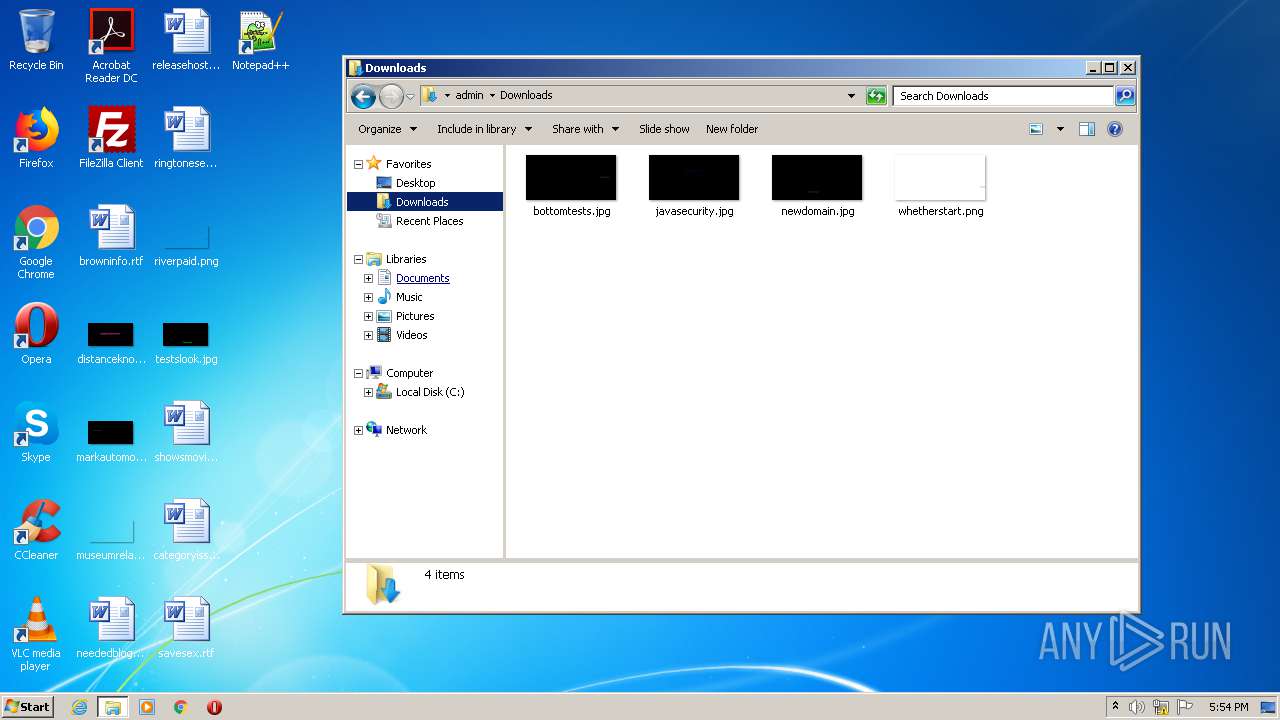Select savesex.rtf document on desktop
This screenshot has height=720, width=1280.
(x=186, y=628)
